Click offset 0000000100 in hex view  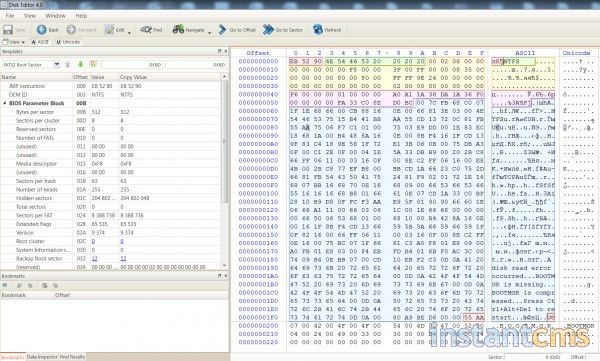pos(258,194)
